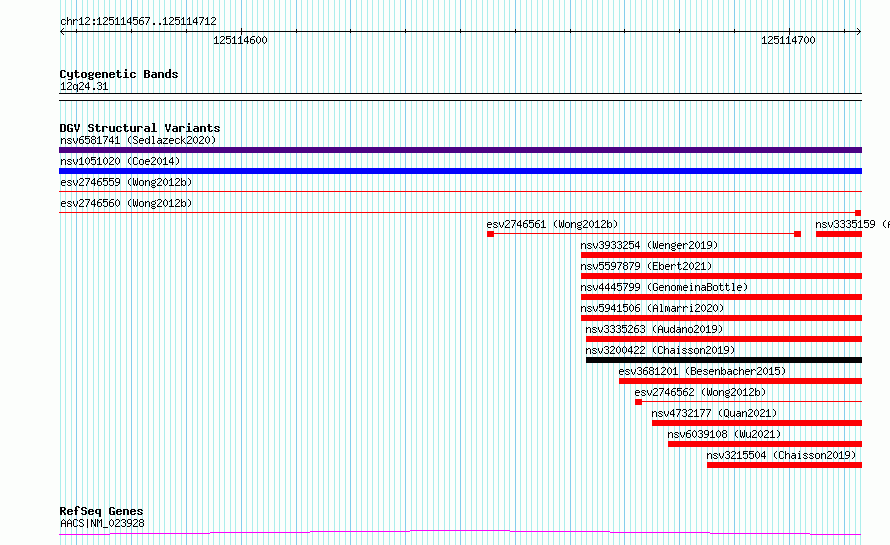Open nsv6039108 (Wu2021) variant
The height and width of the screenshot is (545, 890).
pos(724,434)
